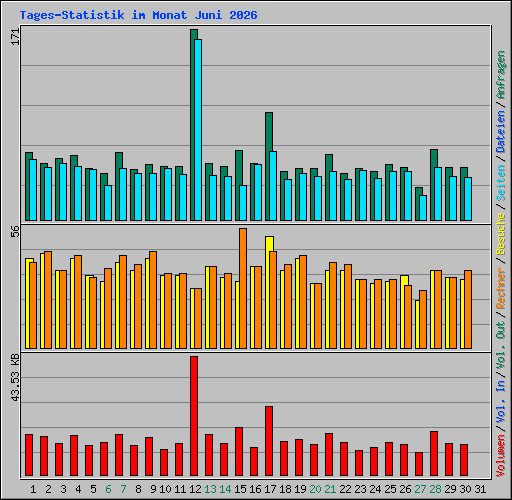512x500 pixels.
Task: Click the x-axis day label '8'
Action: (138, 489)
